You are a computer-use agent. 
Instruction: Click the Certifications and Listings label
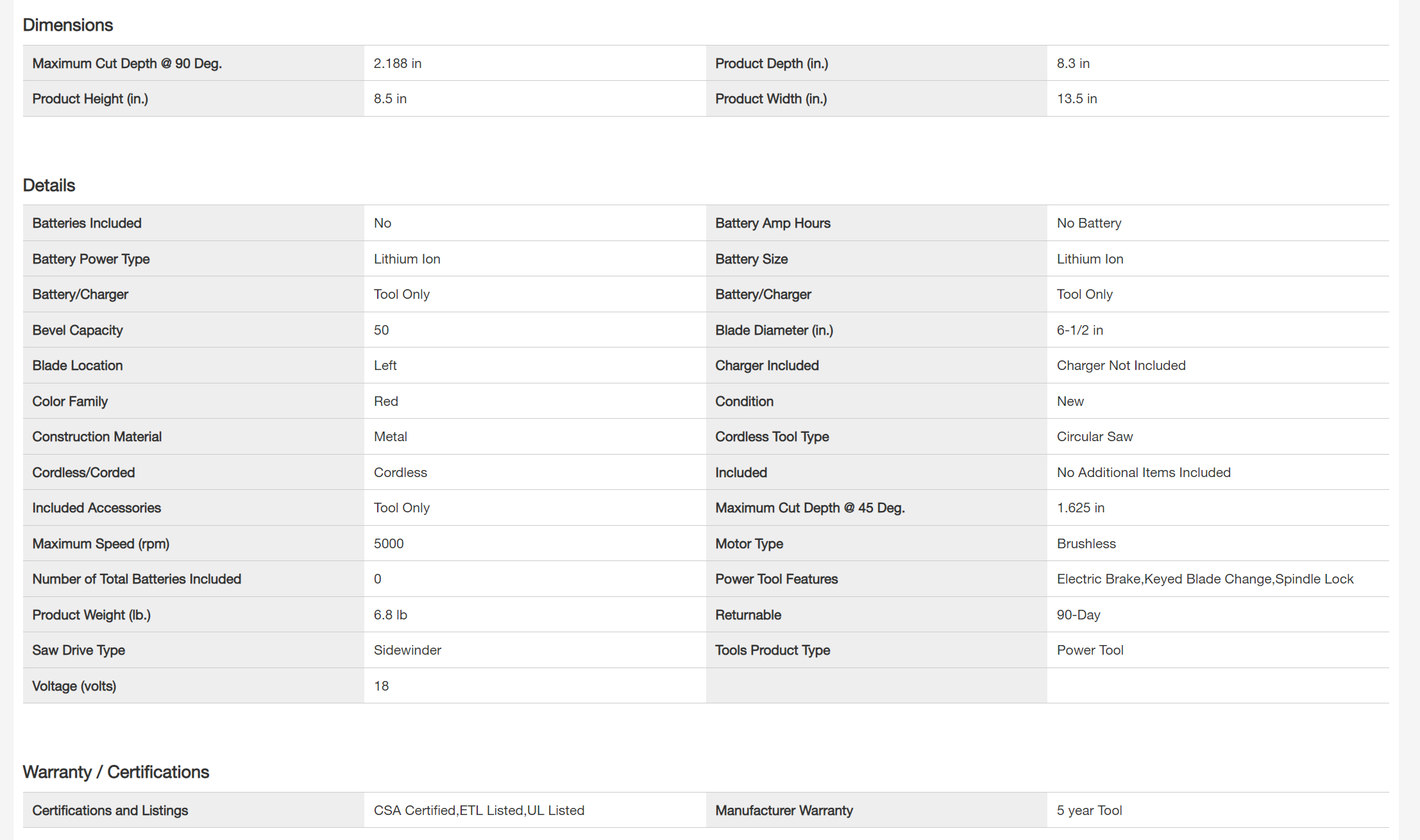[x=110, y=811]
